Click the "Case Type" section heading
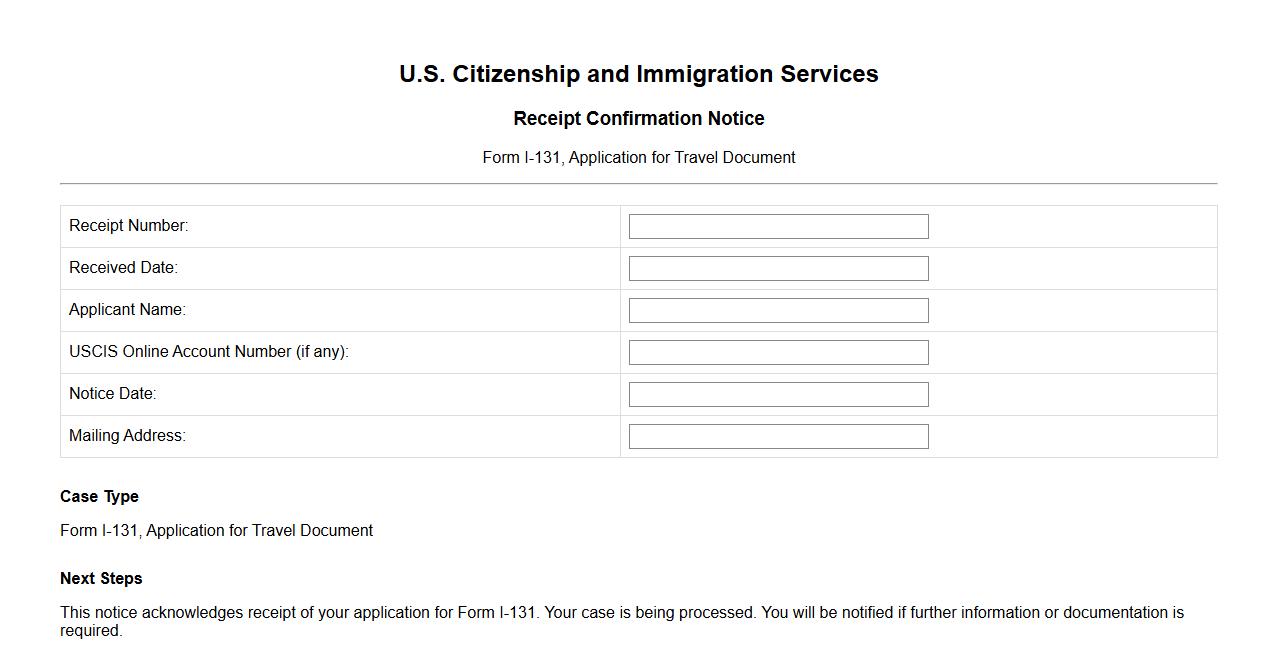This screenshot has width=1278, height=650. coord(99,497)
